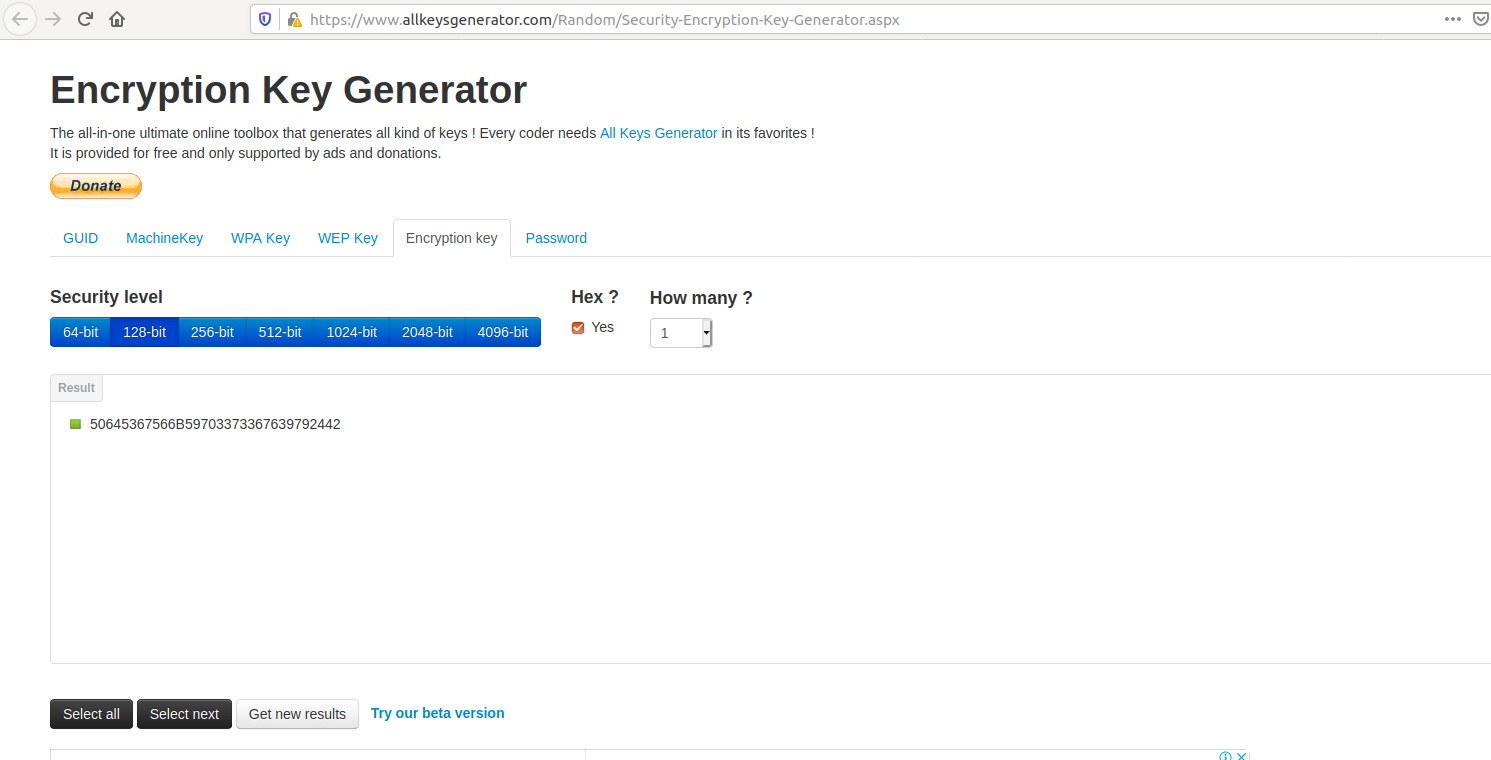Click the Select all button
This screenshot has height=760, width=1491.
click(91, 714)
